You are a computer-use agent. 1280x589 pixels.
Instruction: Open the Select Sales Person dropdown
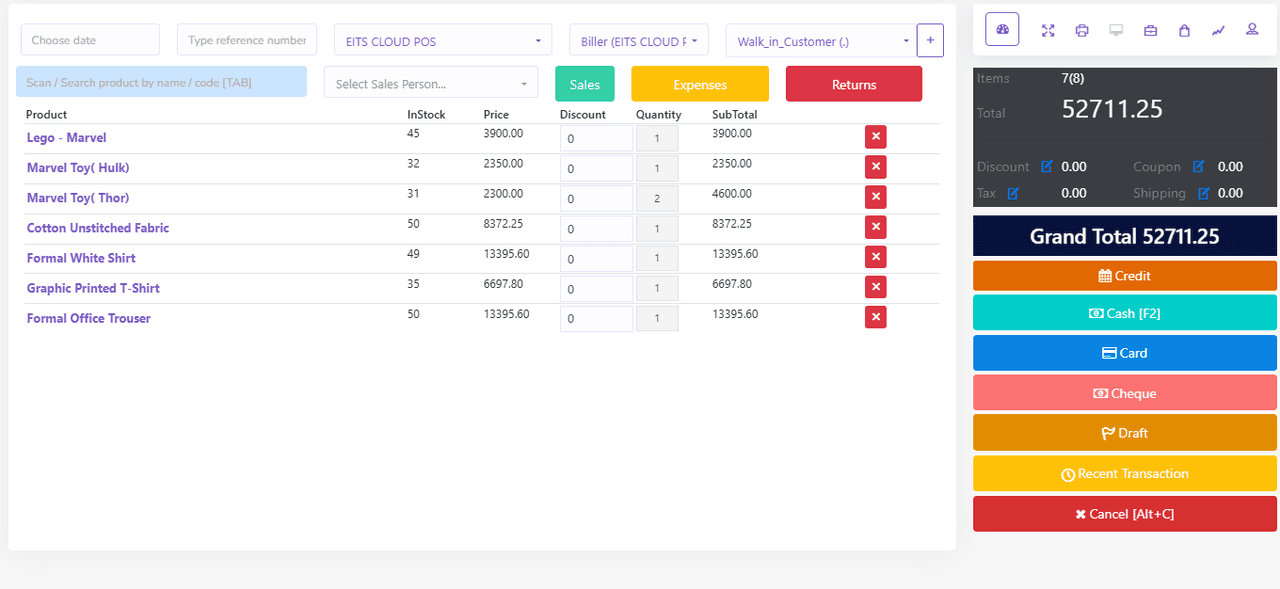click(x=431, y=83)
